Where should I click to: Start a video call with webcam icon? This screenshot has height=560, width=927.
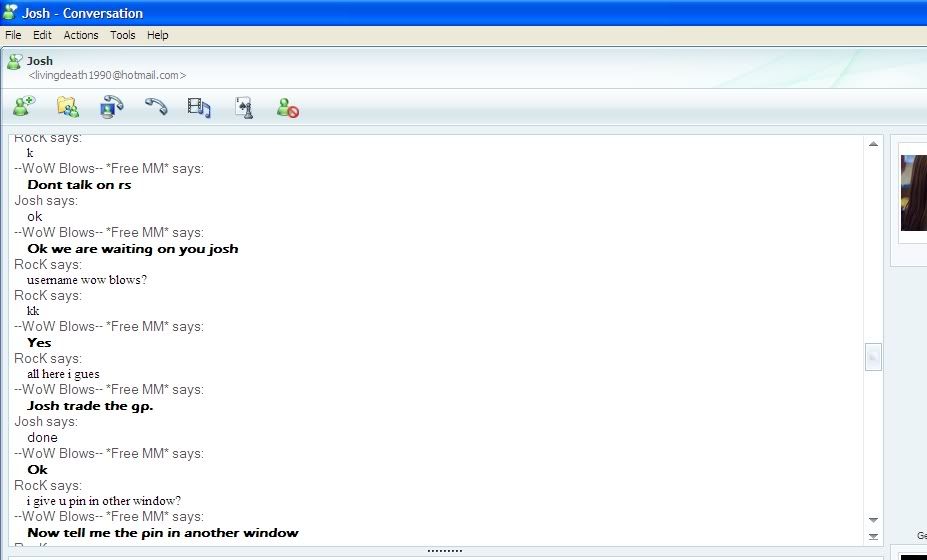[112, 107]
